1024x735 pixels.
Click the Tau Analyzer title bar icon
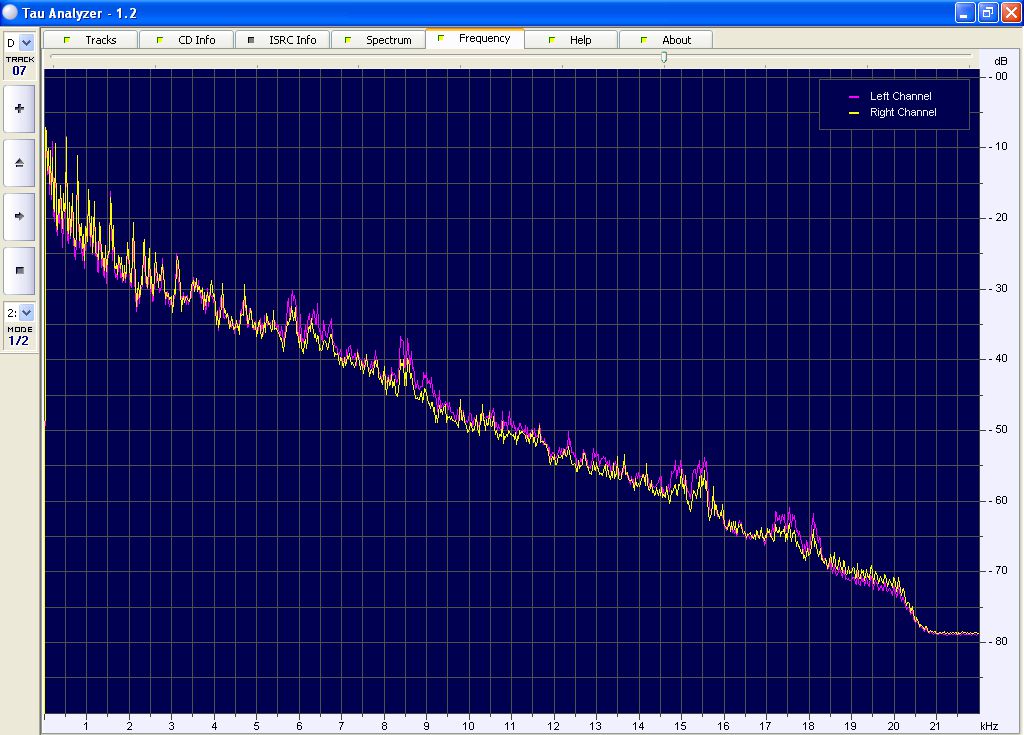click(x=11, y=12)
